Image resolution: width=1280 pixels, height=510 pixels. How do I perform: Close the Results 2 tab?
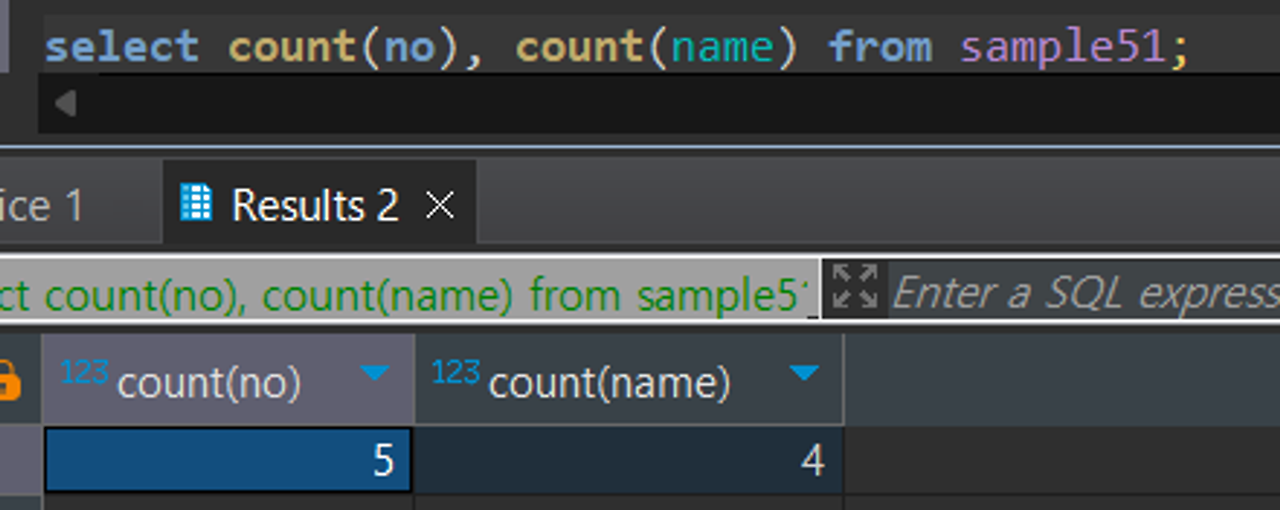(x=440, y=206)
